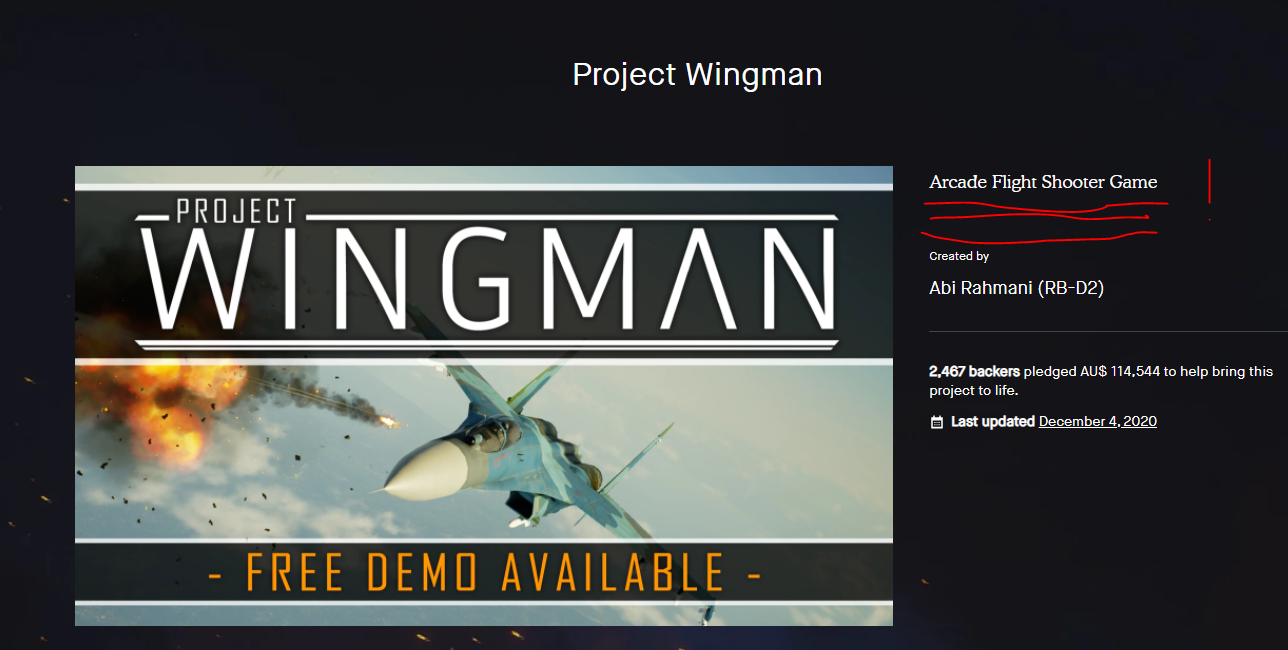This screenshot has height=650, width=1288.
Task: Click the Project Wingman video thumbnail
Action: (x=484, y=396)
